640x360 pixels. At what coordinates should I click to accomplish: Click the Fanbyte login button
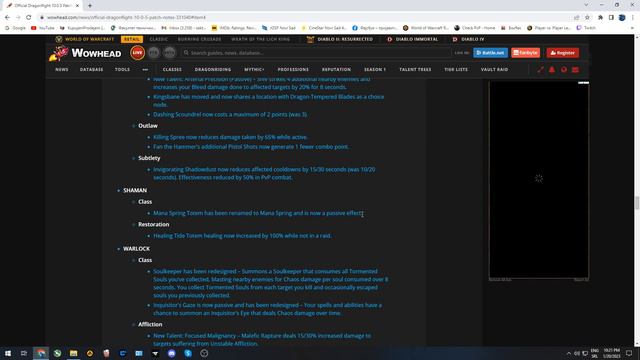point(525,53)
